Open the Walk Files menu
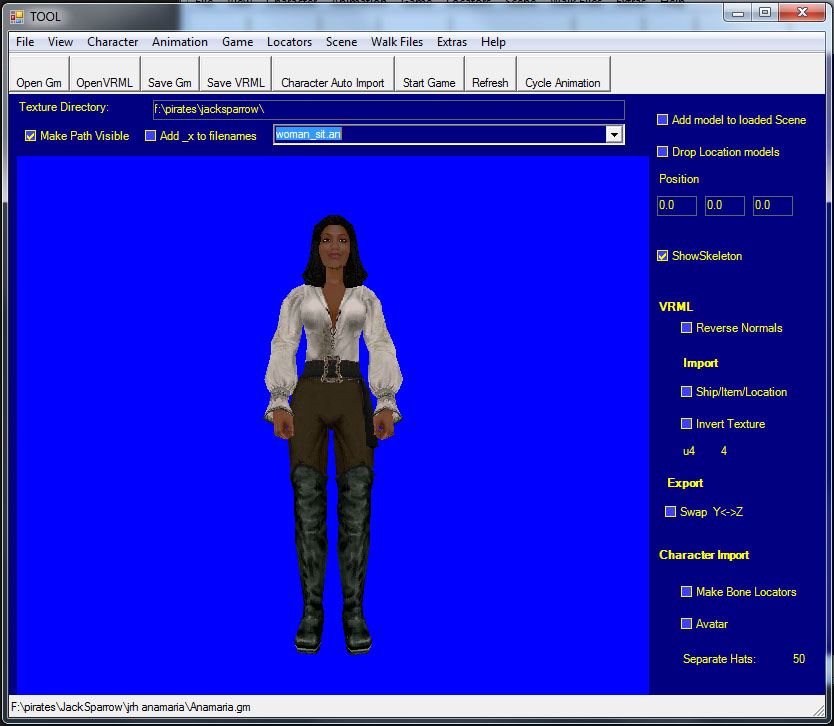This screenshot has height=726, width=834. (397, 42)
